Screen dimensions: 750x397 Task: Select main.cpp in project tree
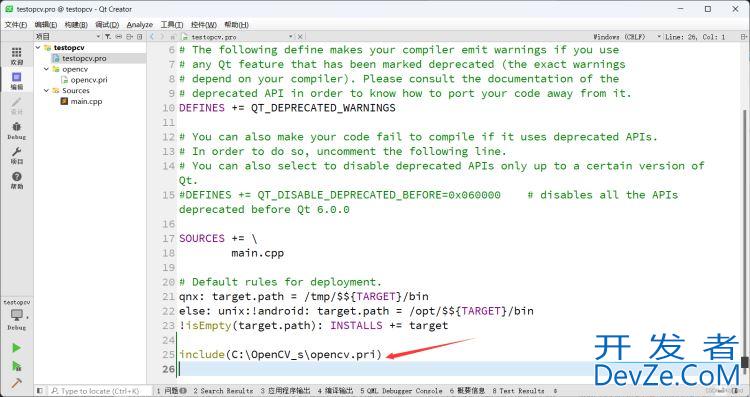tap(86, 101)
